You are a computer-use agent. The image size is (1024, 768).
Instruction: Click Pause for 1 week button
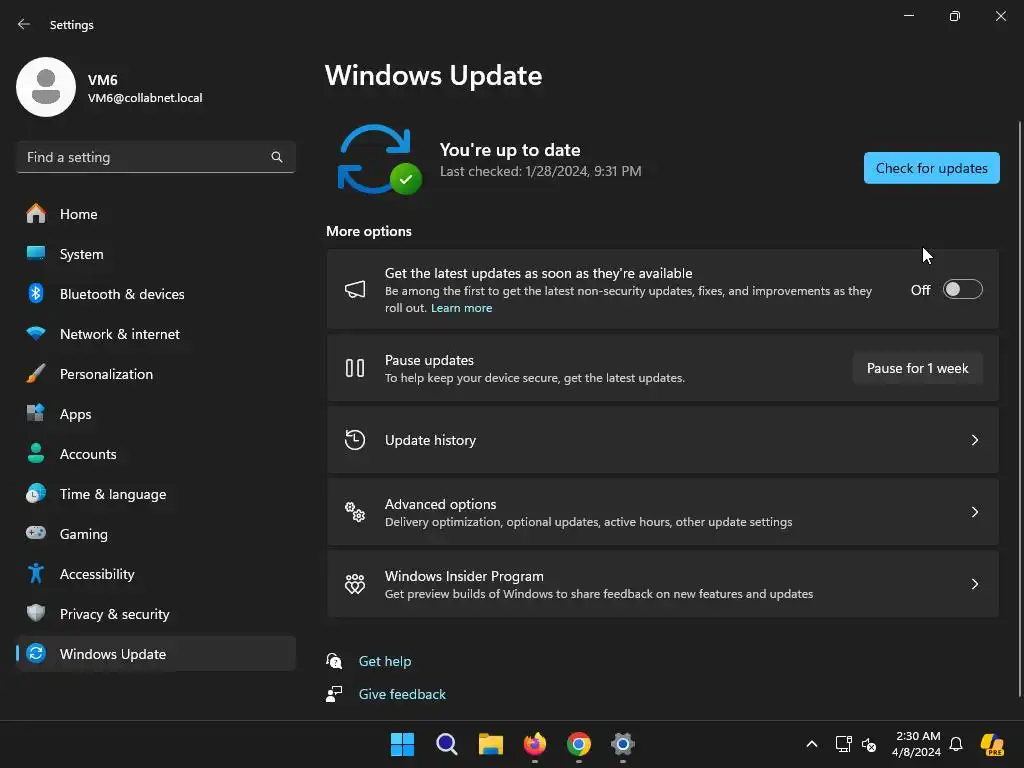(918, 368)
